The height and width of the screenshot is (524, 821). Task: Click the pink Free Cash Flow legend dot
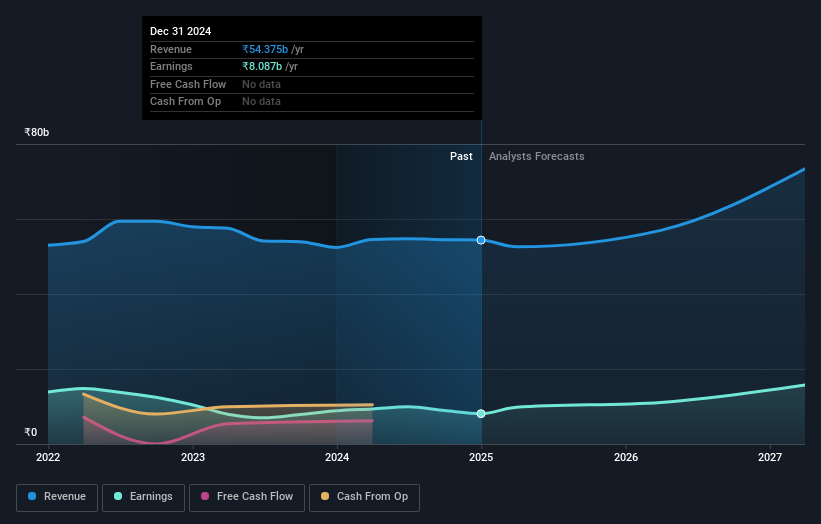[x=205, y=496]
